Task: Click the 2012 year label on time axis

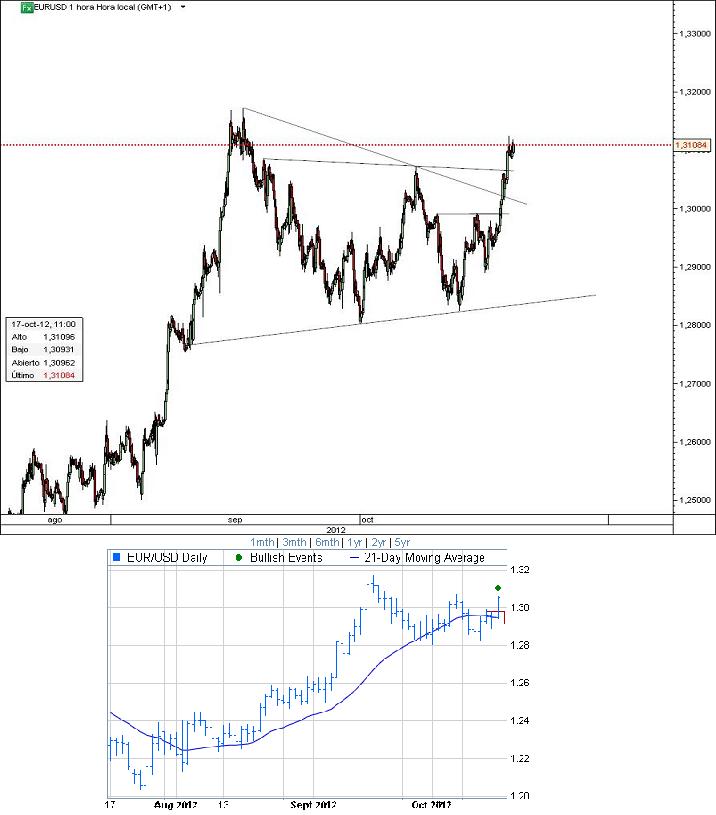Action: click(x=336, y=530)
